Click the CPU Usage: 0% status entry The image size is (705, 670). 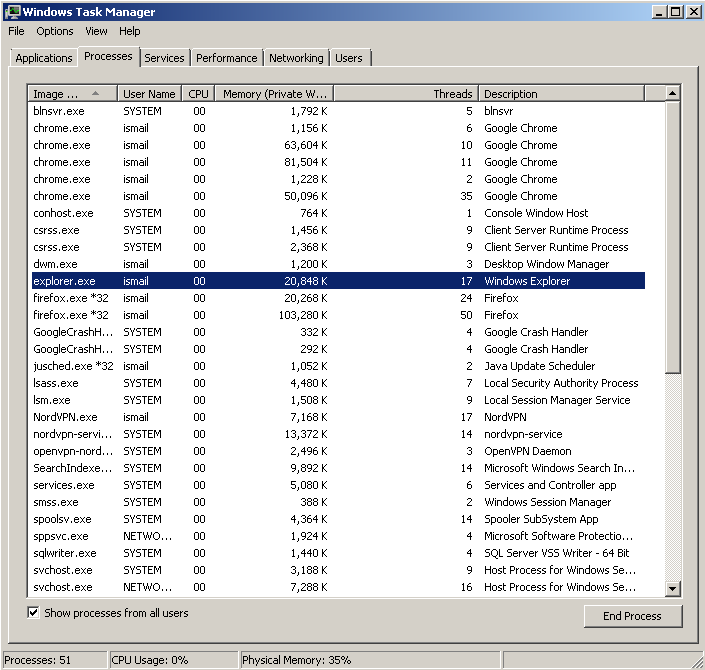pyautogui.click(x=174, y=660)
